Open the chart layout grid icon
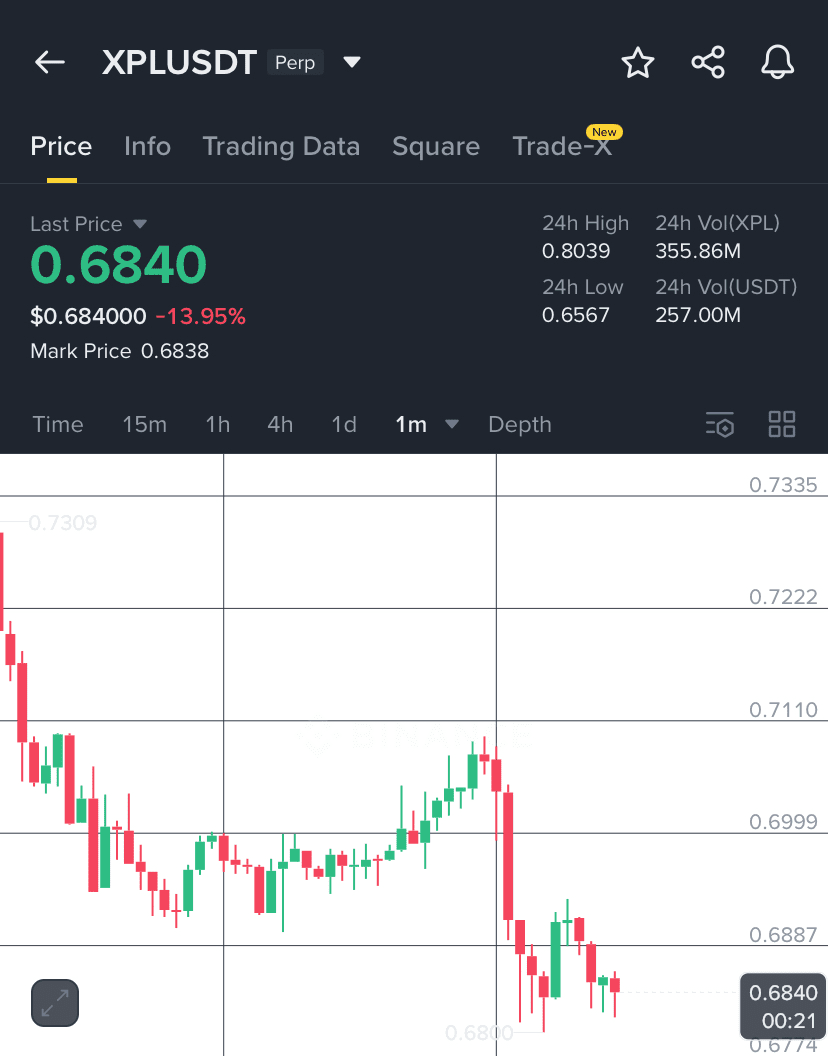 782,424
